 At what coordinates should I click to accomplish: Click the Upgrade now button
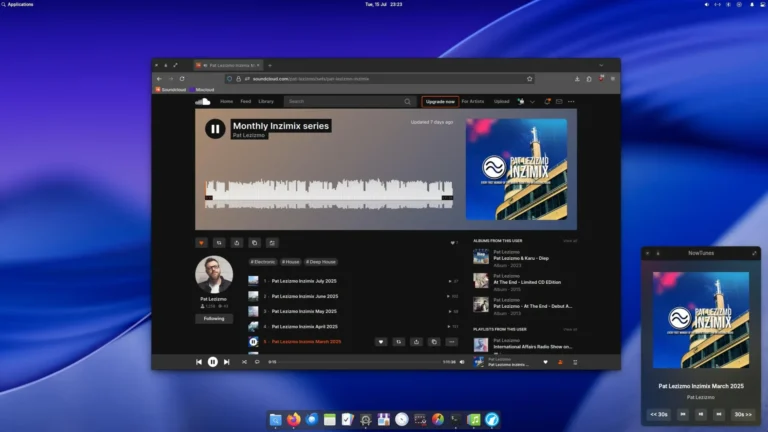coord(440,101)
